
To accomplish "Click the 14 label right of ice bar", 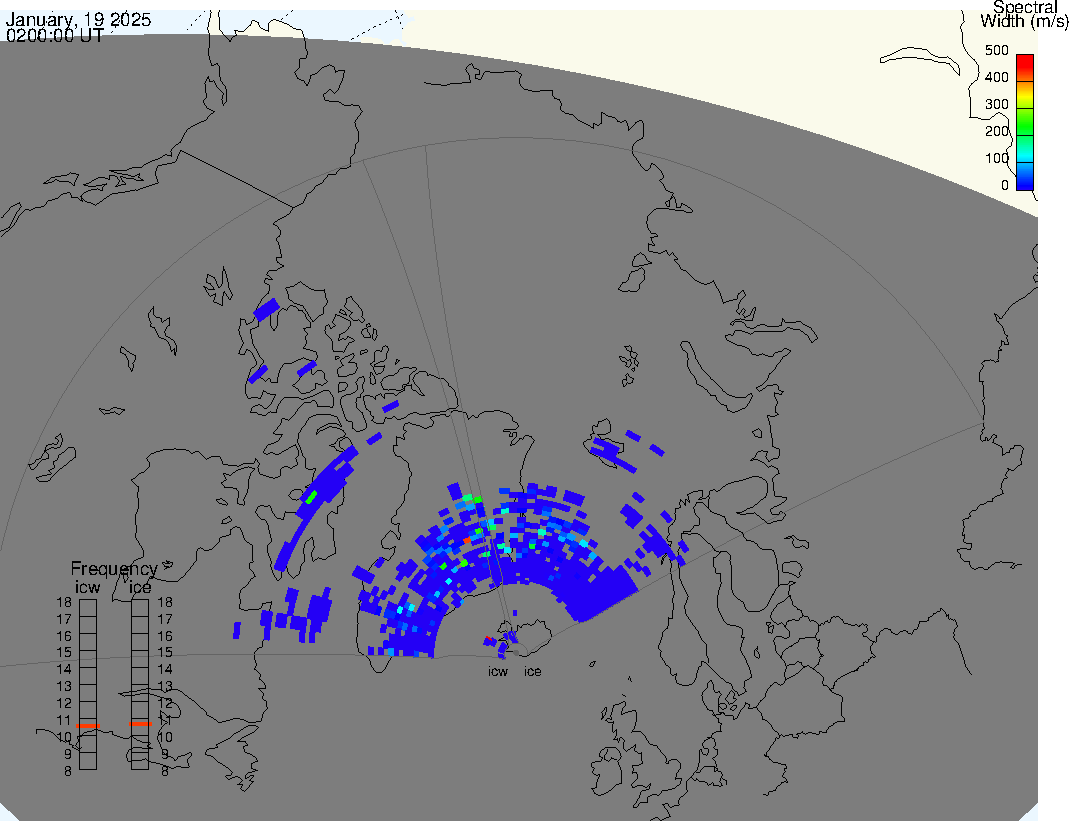I will pyautogui.click(x=165, y=670).
